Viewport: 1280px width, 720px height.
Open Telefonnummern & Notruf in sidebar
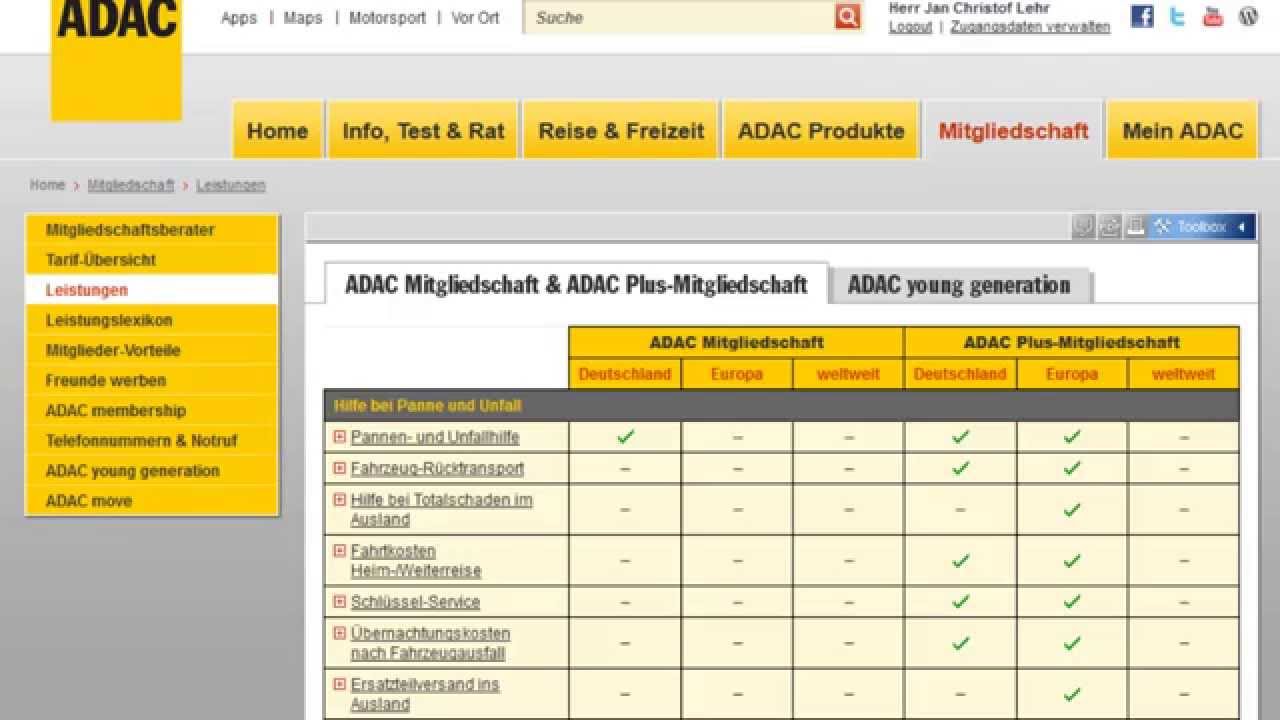pyautogui.click(x=152, y=440)
